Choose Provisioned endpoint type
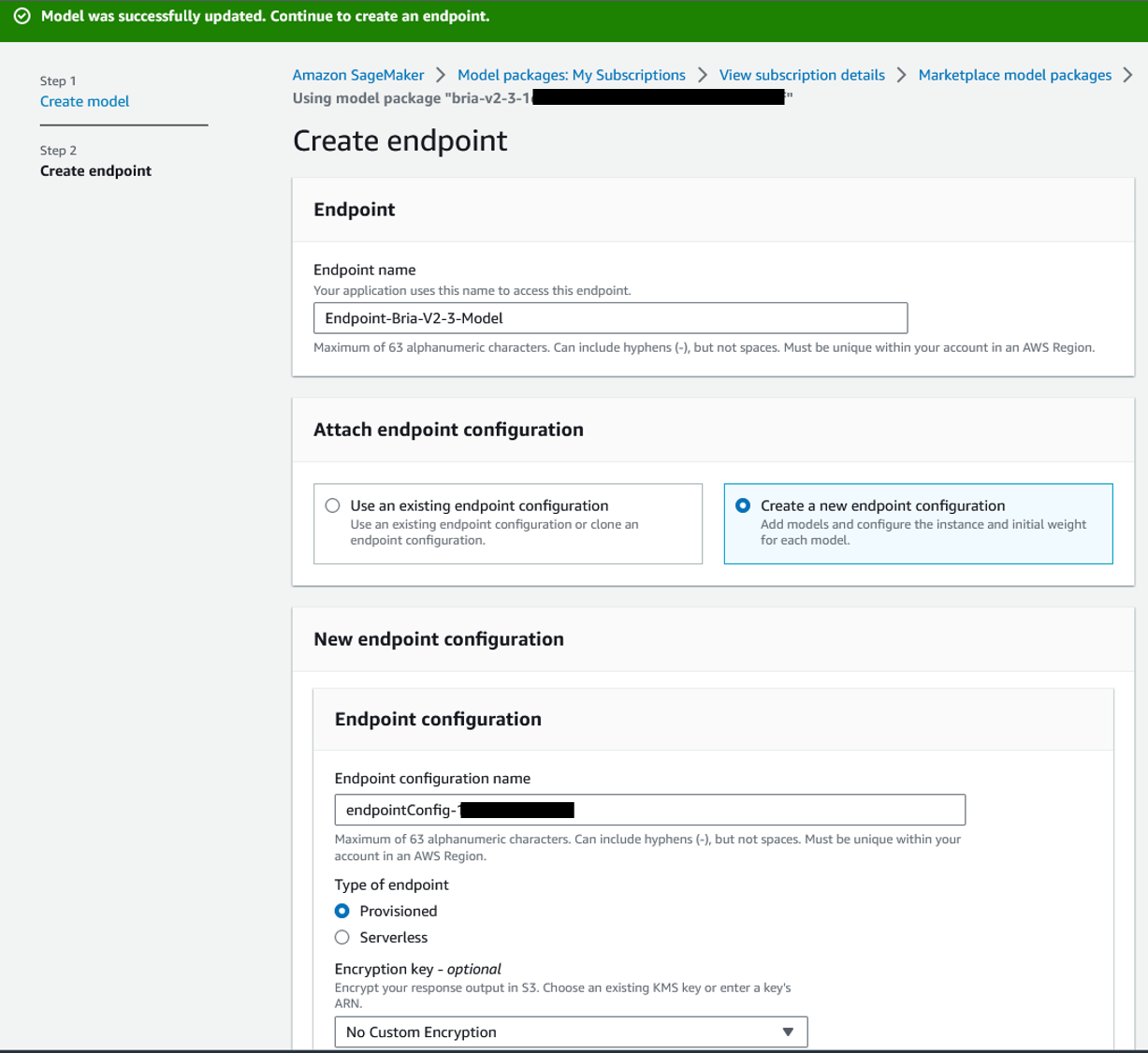This screenshot has height=1053, width=1148. [342, 911]
